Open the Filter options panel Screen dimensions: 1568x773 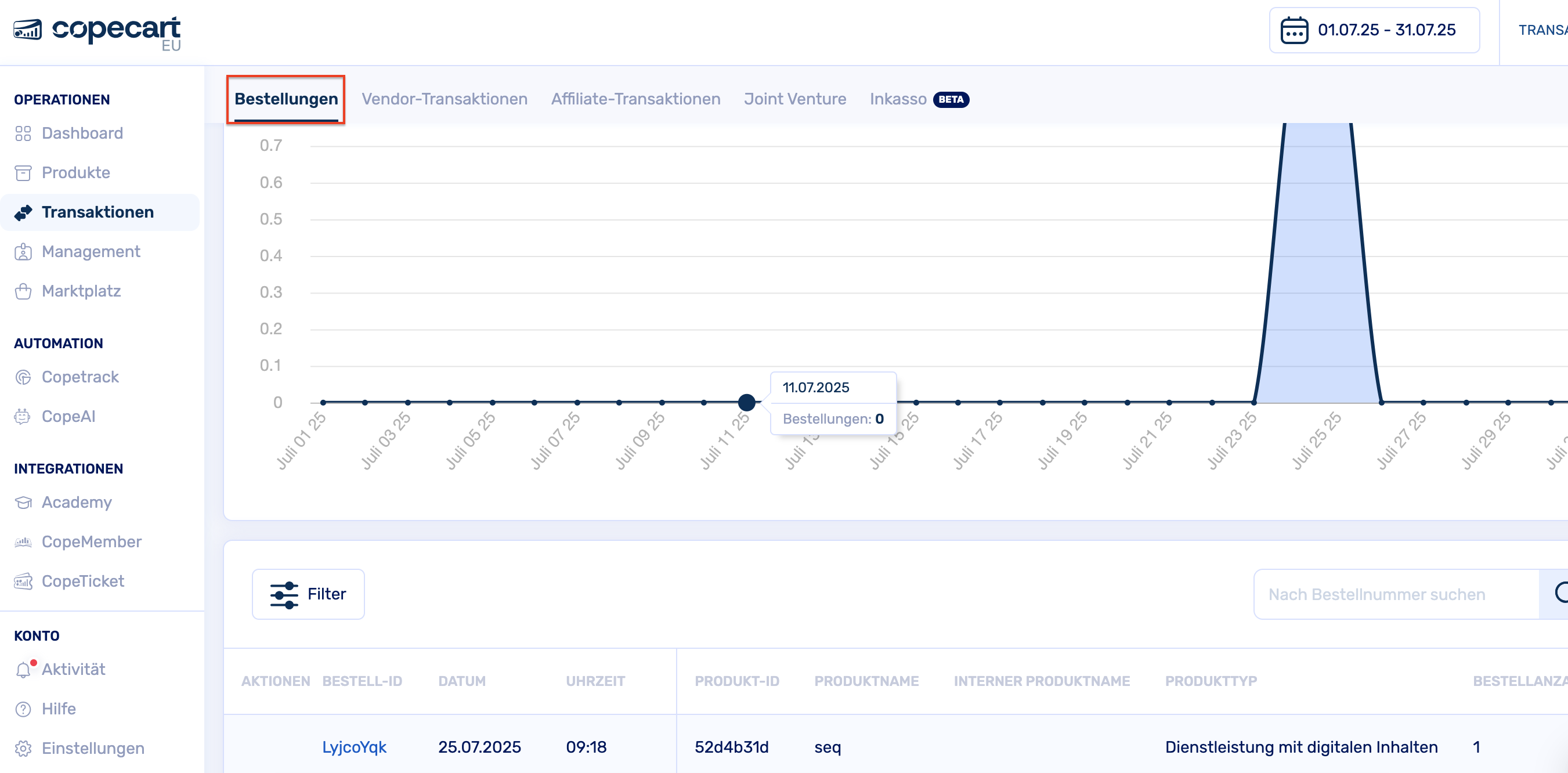(308, 594)
